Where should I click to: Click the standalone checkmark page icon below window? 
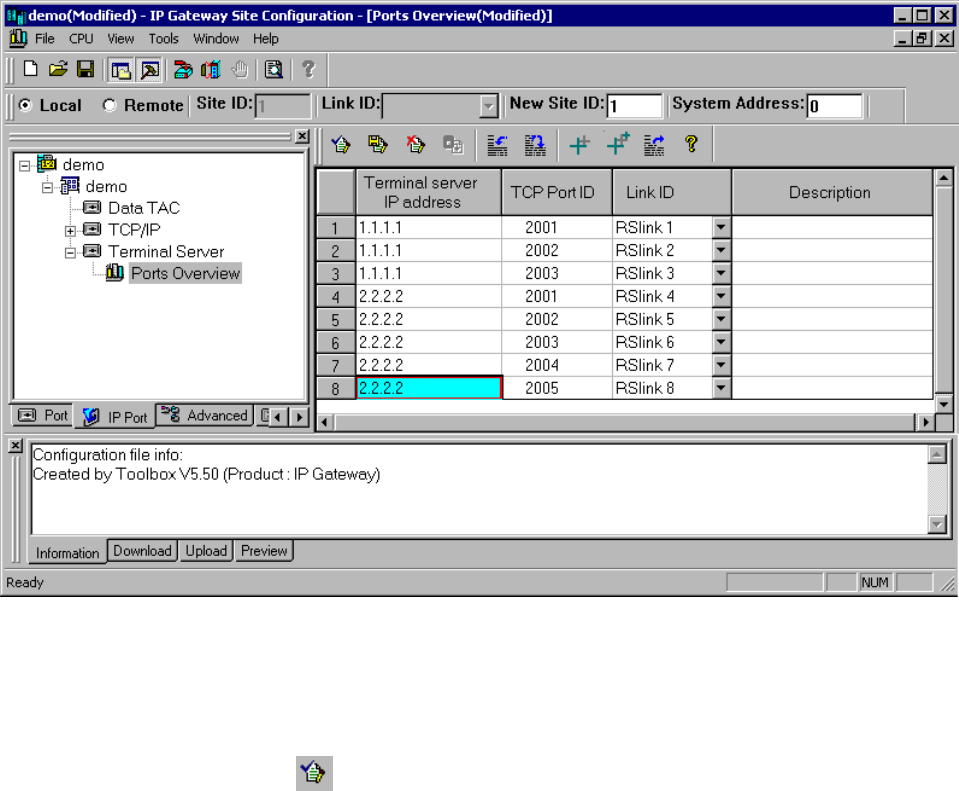coord(314,773)
